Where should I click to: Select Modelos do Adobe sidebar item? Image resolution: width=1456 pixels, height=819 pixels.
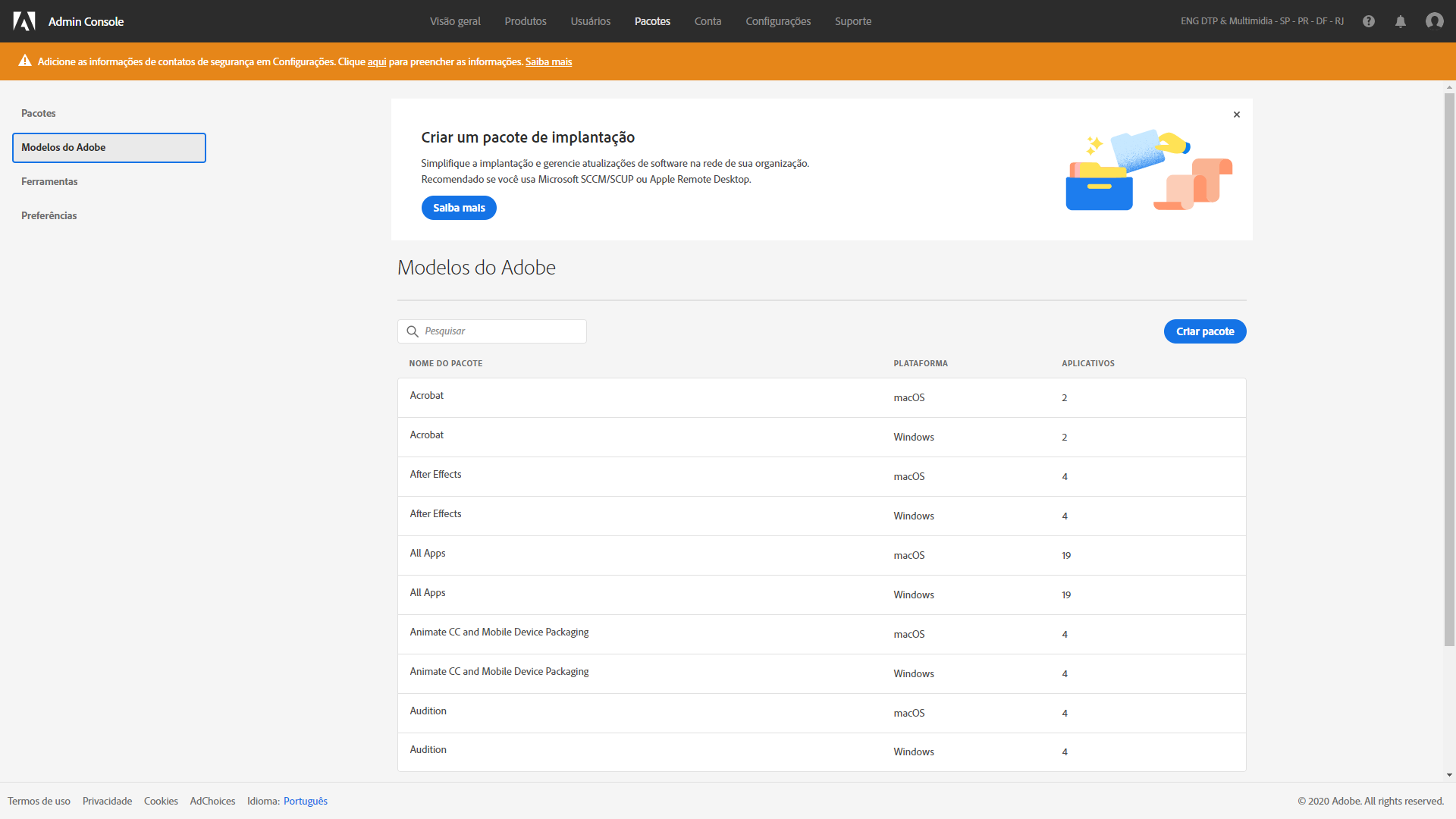109,148
